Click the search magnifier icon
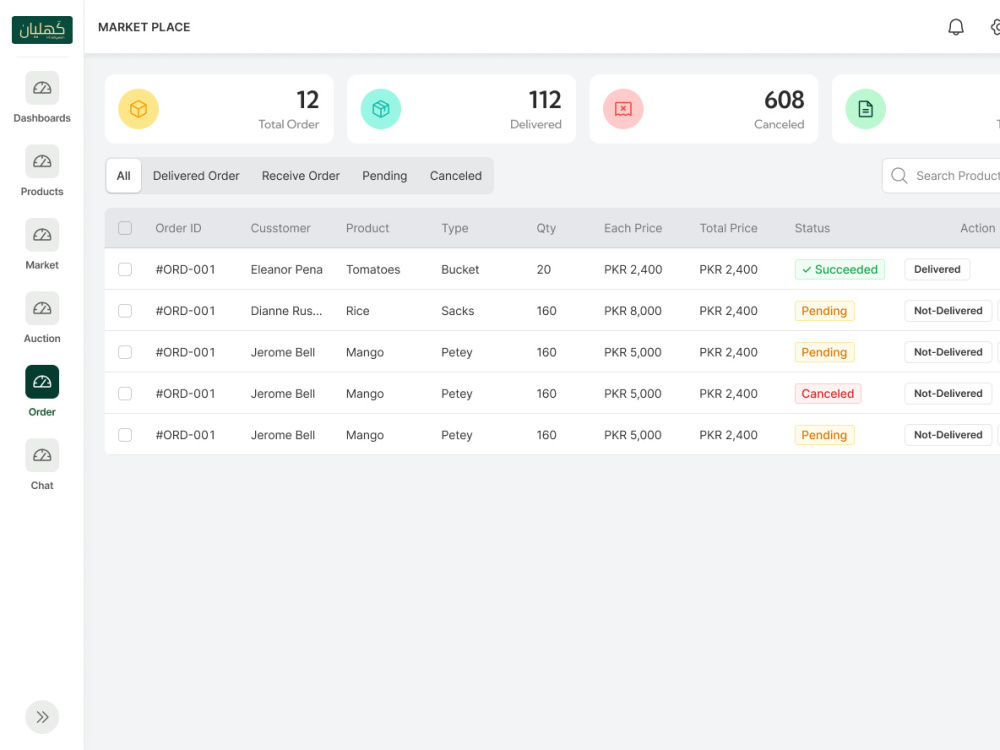Viewport: 1000px width, 750px height. 899,175
